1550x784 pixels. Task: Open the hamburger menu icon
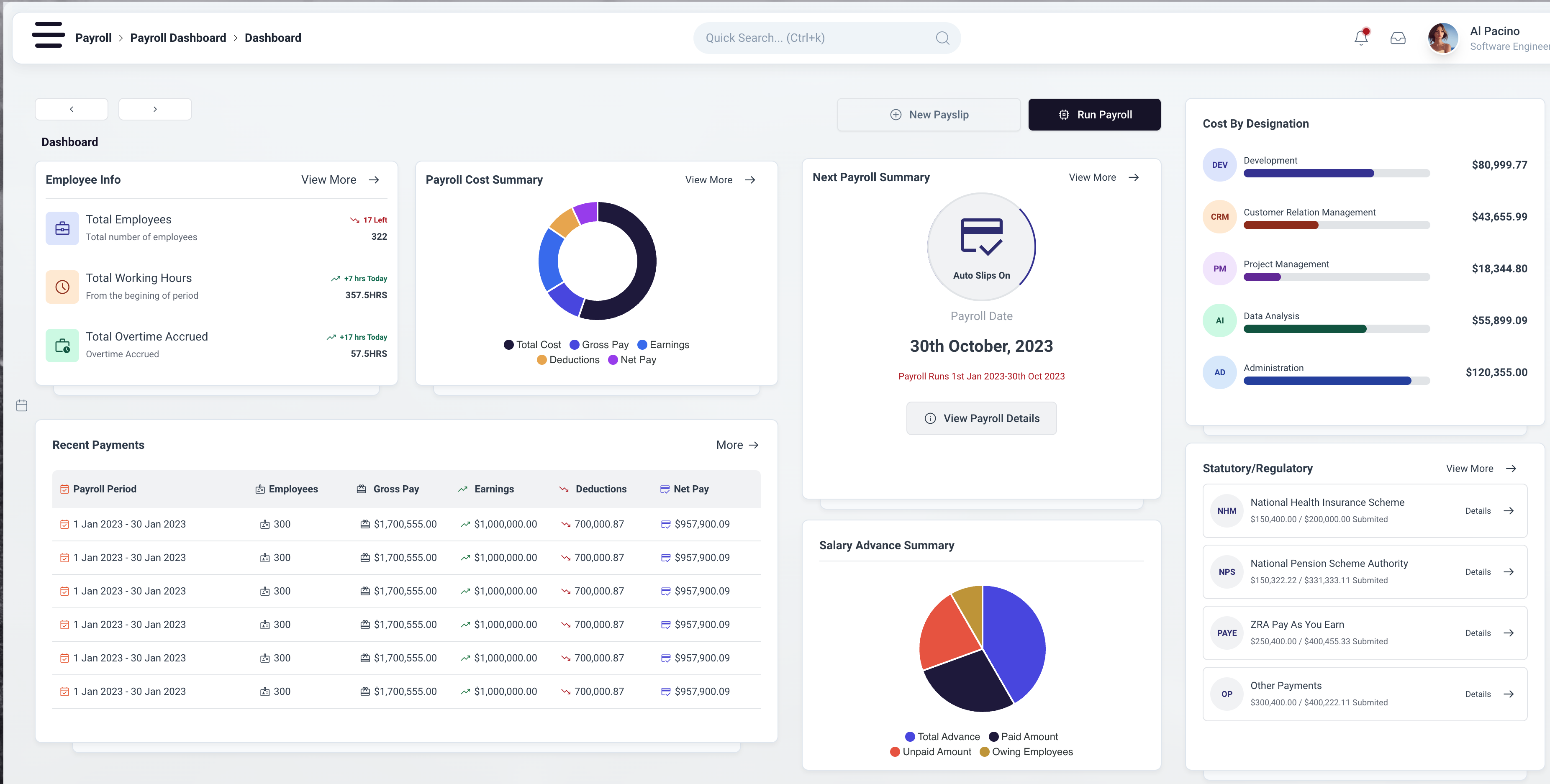pos(48,35)
